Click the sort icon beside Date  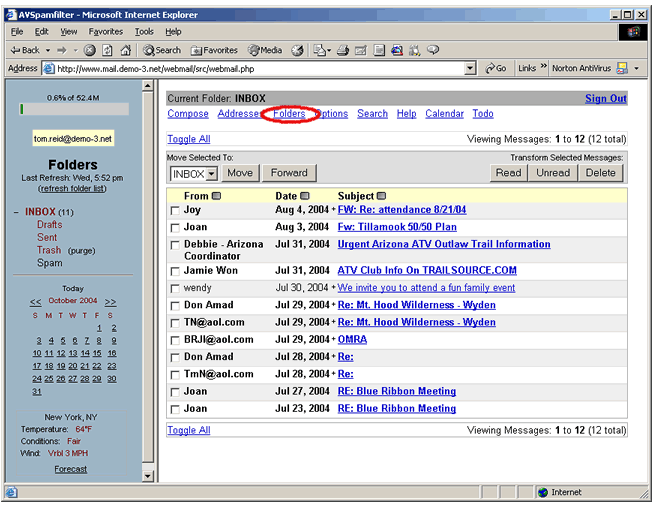(305, 196)
